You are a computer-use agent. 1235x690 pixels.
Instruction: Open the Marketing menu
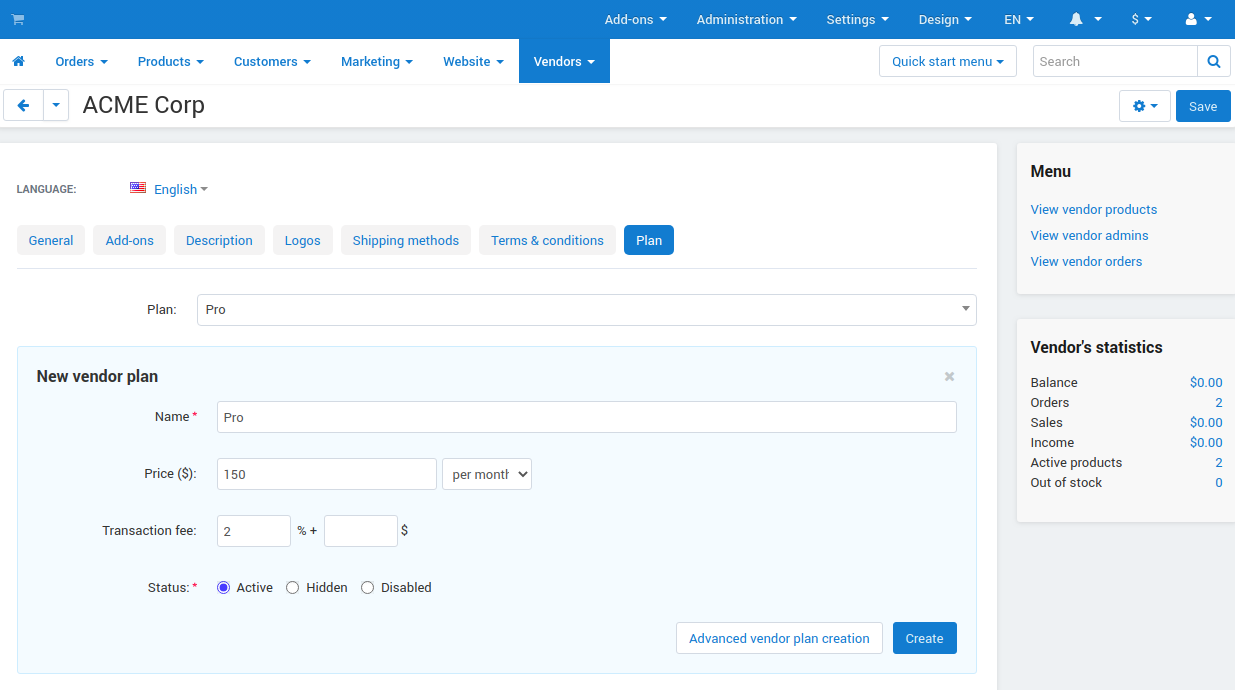coord(377,61)
